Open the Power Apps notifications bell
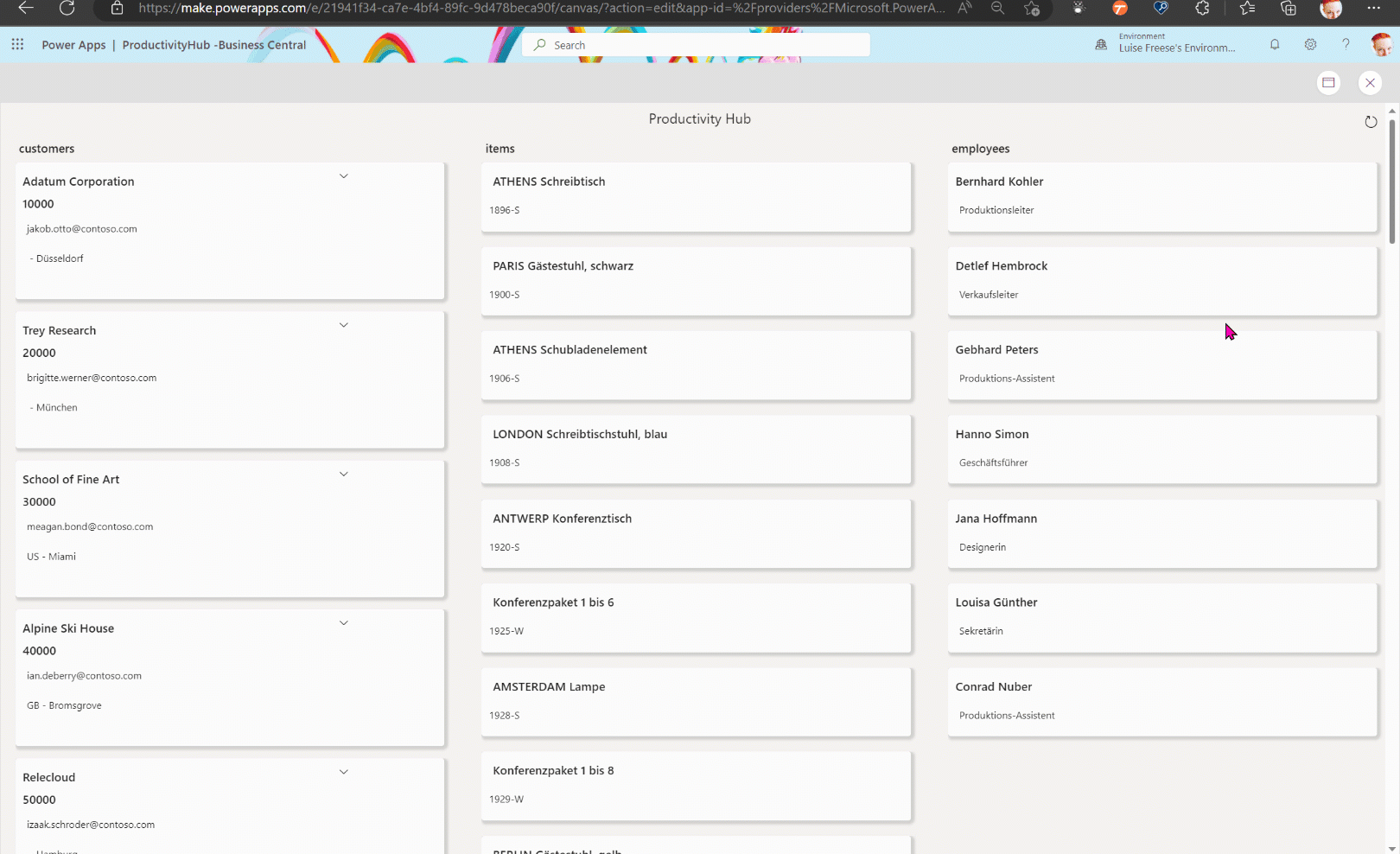This screenshot has height=854, width=1400. coord(1275,44)
